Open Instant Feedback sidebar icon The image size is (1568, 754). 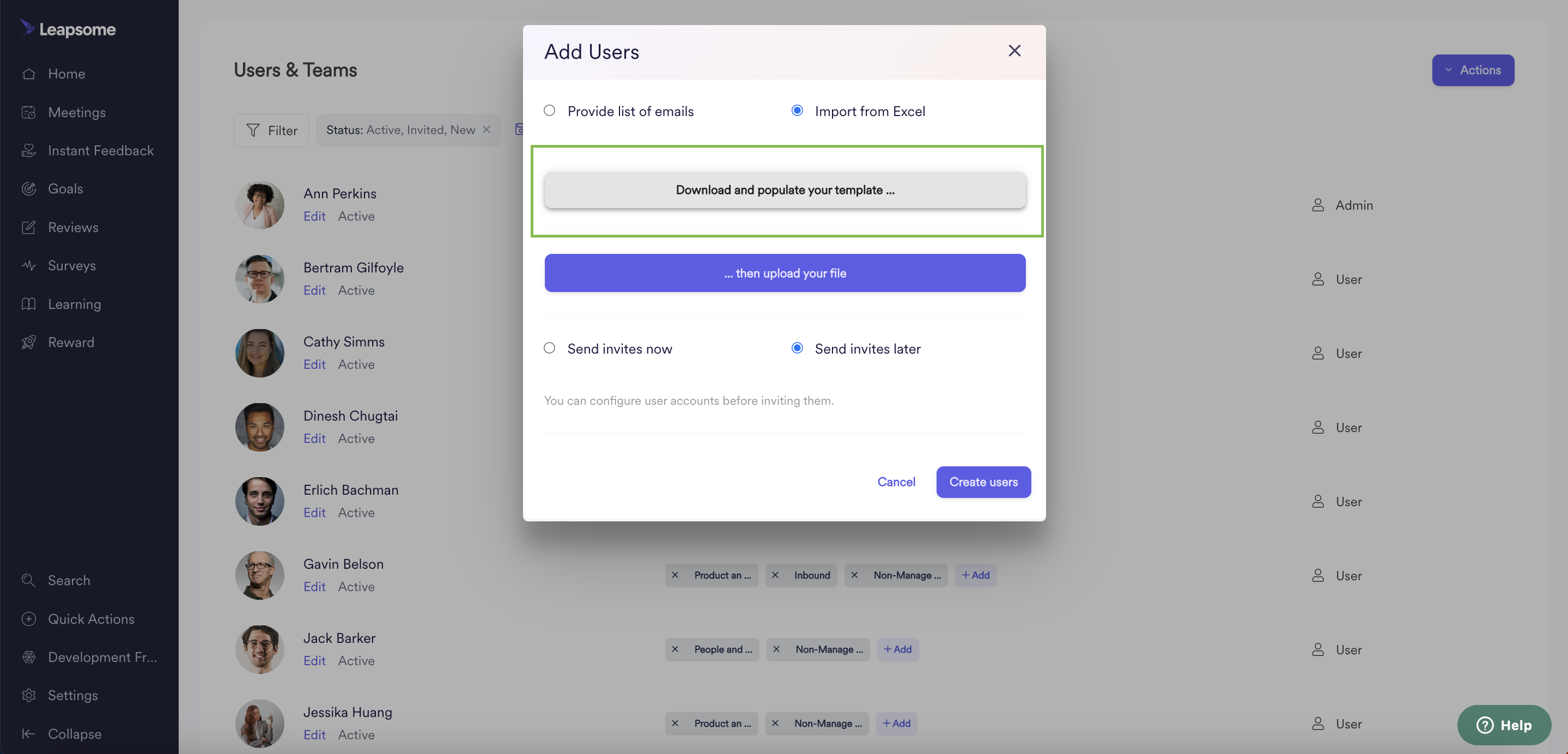point(29,150)
